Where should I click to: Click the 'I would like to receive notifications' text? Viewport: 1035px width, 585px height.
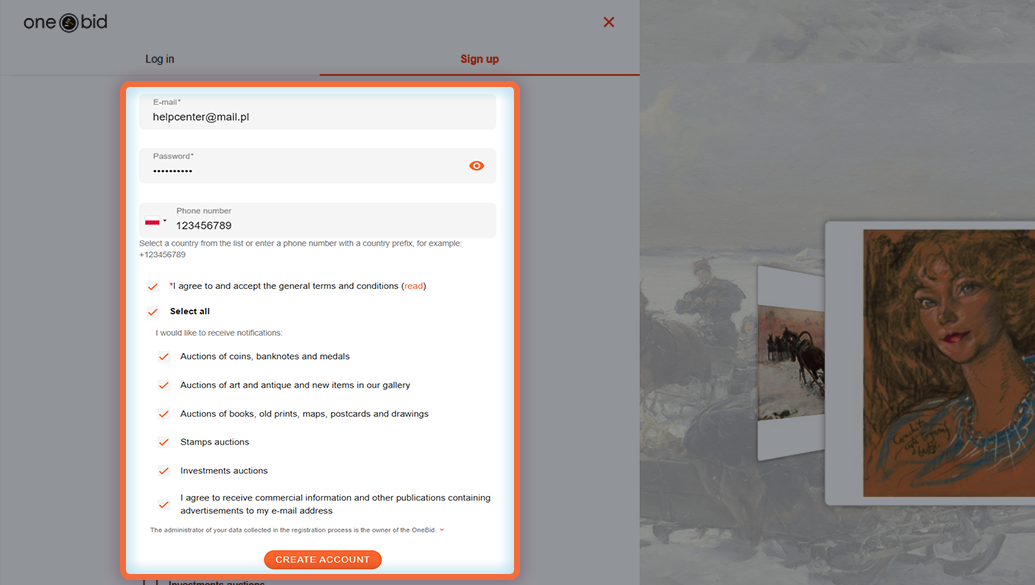[x=218, y=333]
